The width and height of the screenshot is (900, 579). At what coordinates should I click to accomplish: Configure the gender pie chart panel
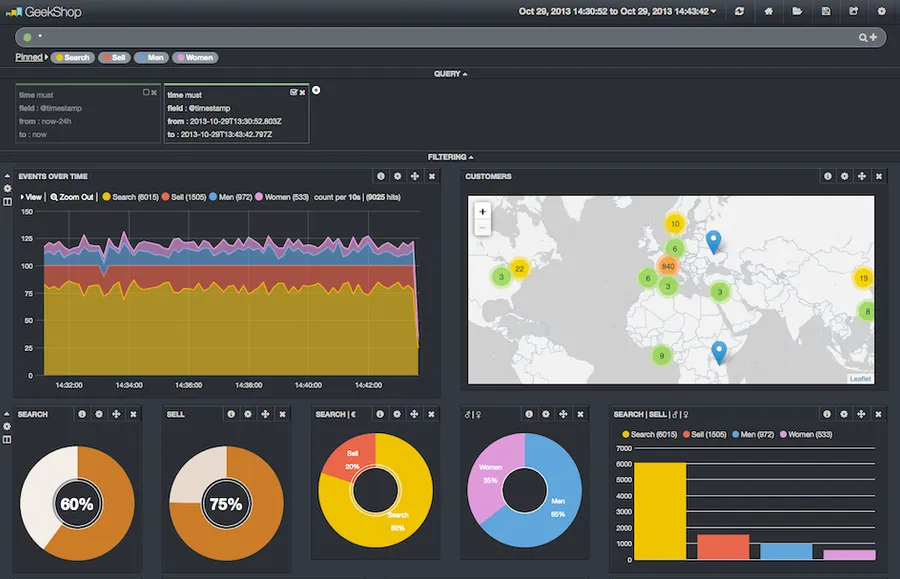tap(546, 414)
